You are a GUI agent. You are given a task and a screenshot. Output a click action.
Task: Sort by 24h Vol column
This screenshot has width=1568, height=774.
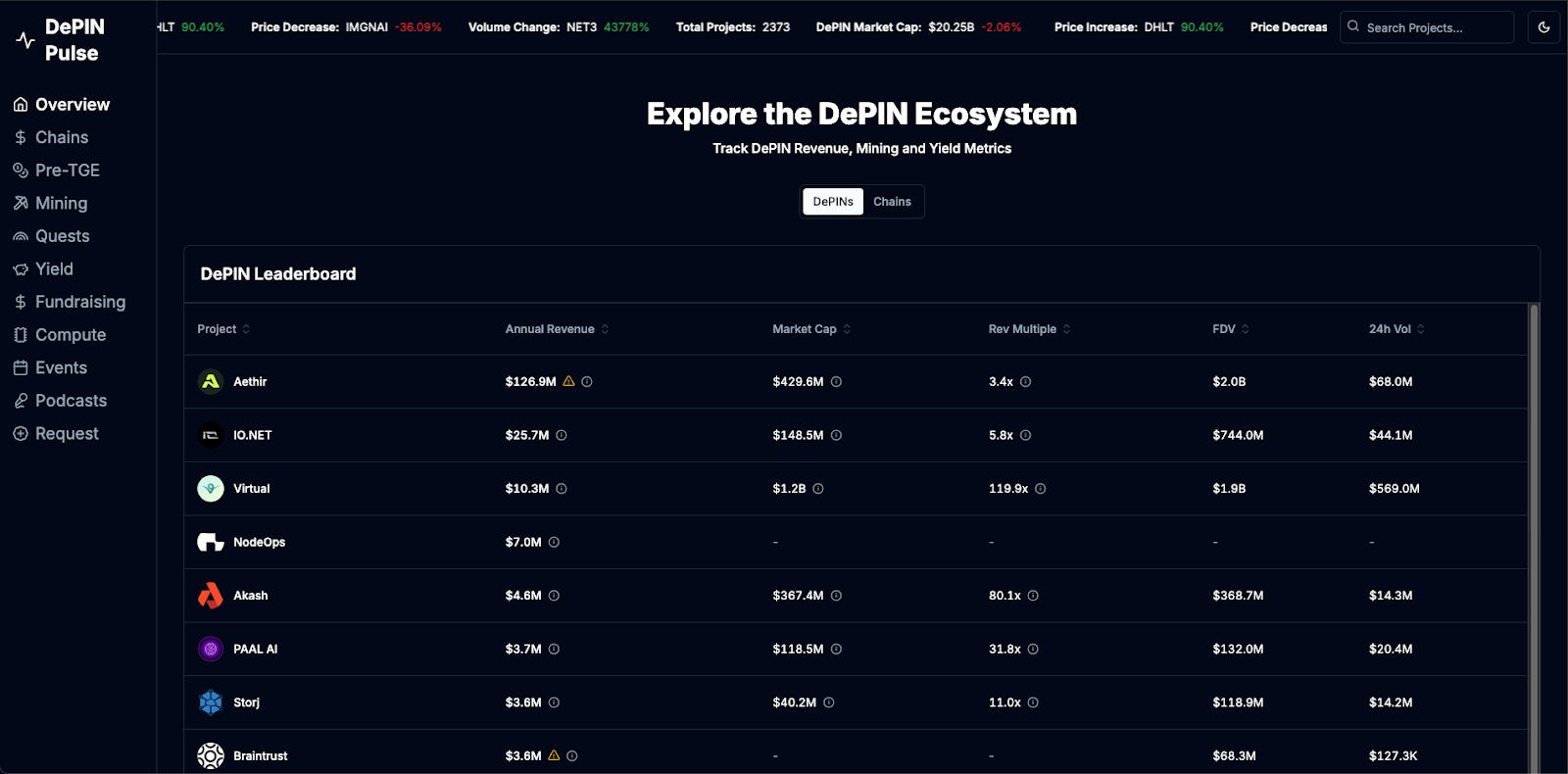click(x=1396, y=329)
